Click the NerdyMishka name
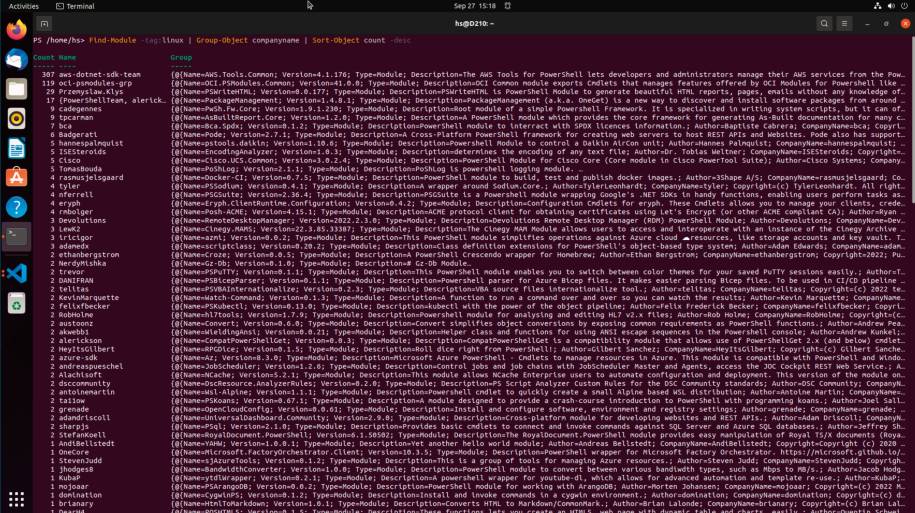Image resolution: width=915 pixels, height=513 pixels. coord(82,263)
